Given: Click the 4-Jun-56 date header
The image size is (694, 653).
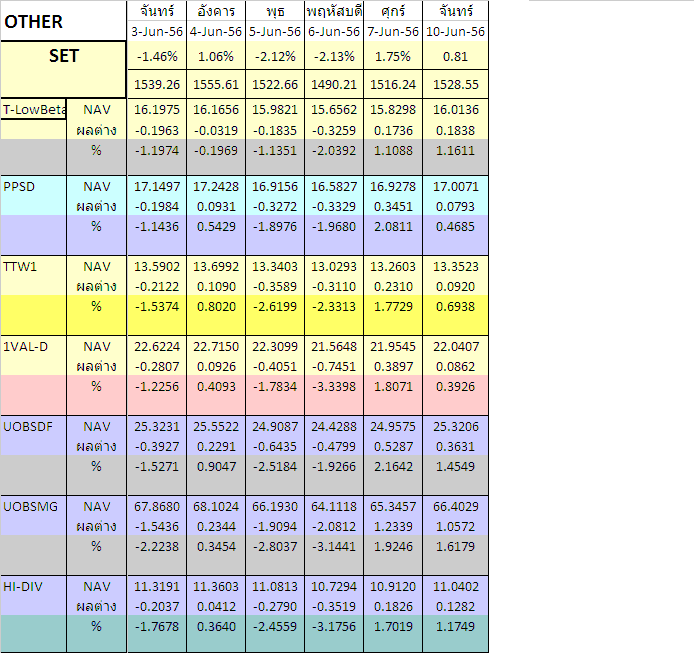Looking at the screenshot, I should click(x=216, y=32).
